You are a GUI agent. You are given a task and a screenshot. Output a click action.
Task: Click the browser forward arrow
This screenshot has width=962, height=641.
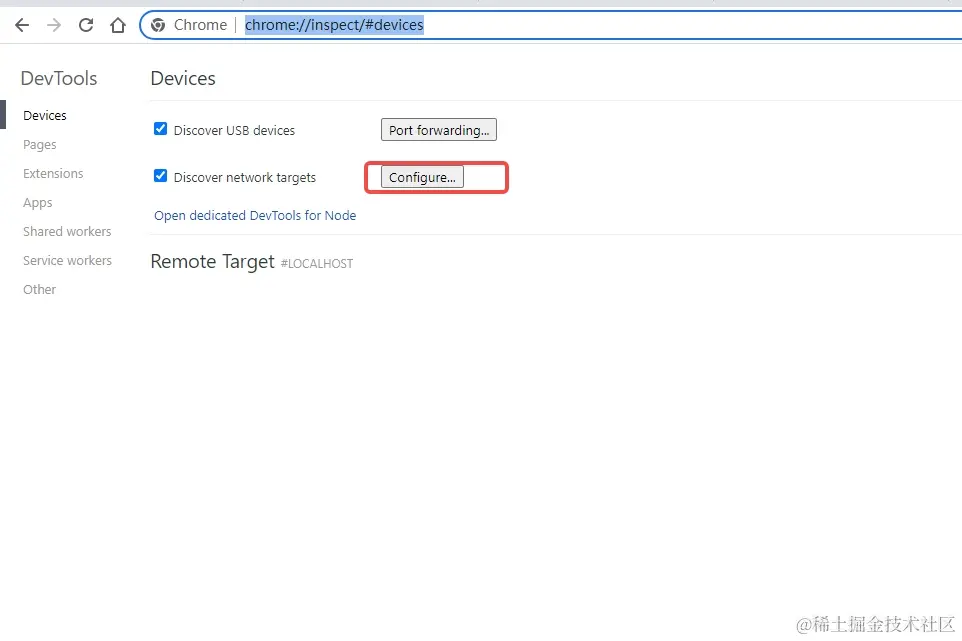[54, 25]
